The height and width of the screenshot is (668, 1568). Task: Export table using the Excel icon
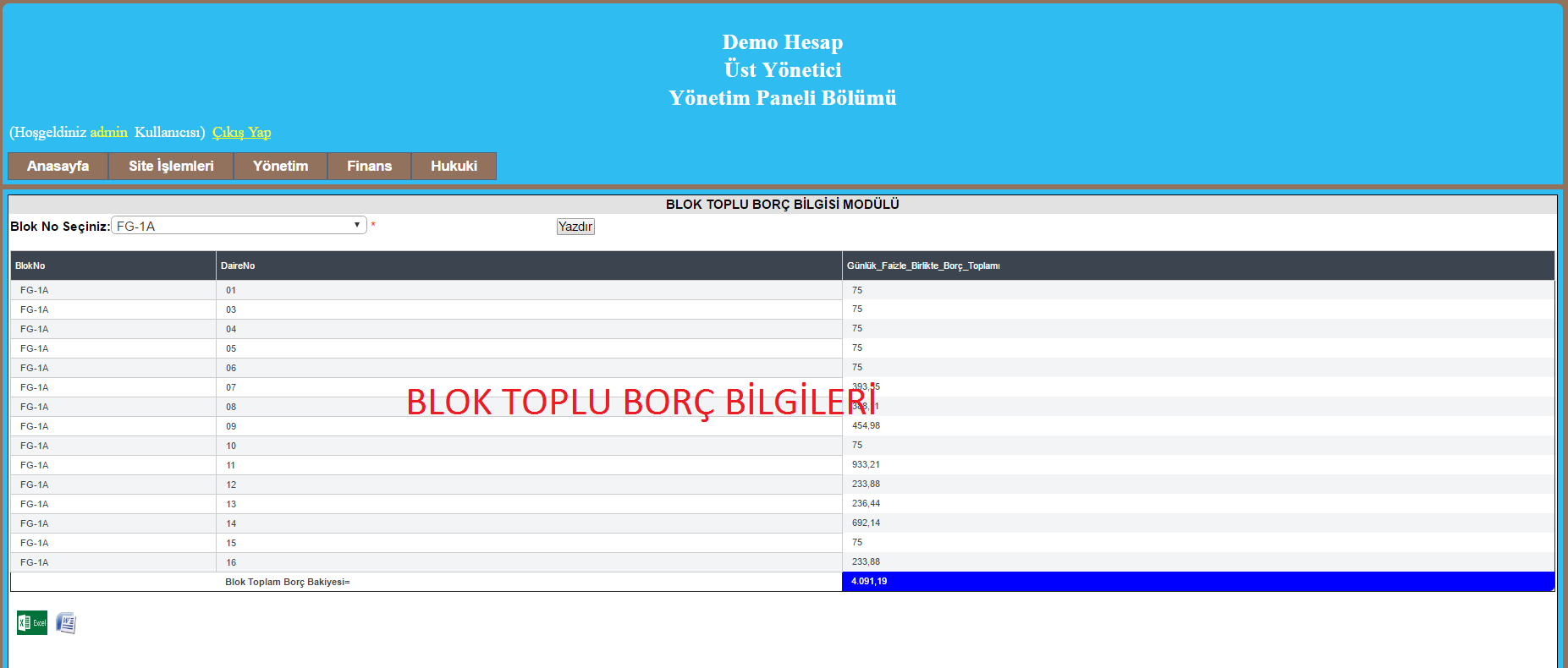31,623
